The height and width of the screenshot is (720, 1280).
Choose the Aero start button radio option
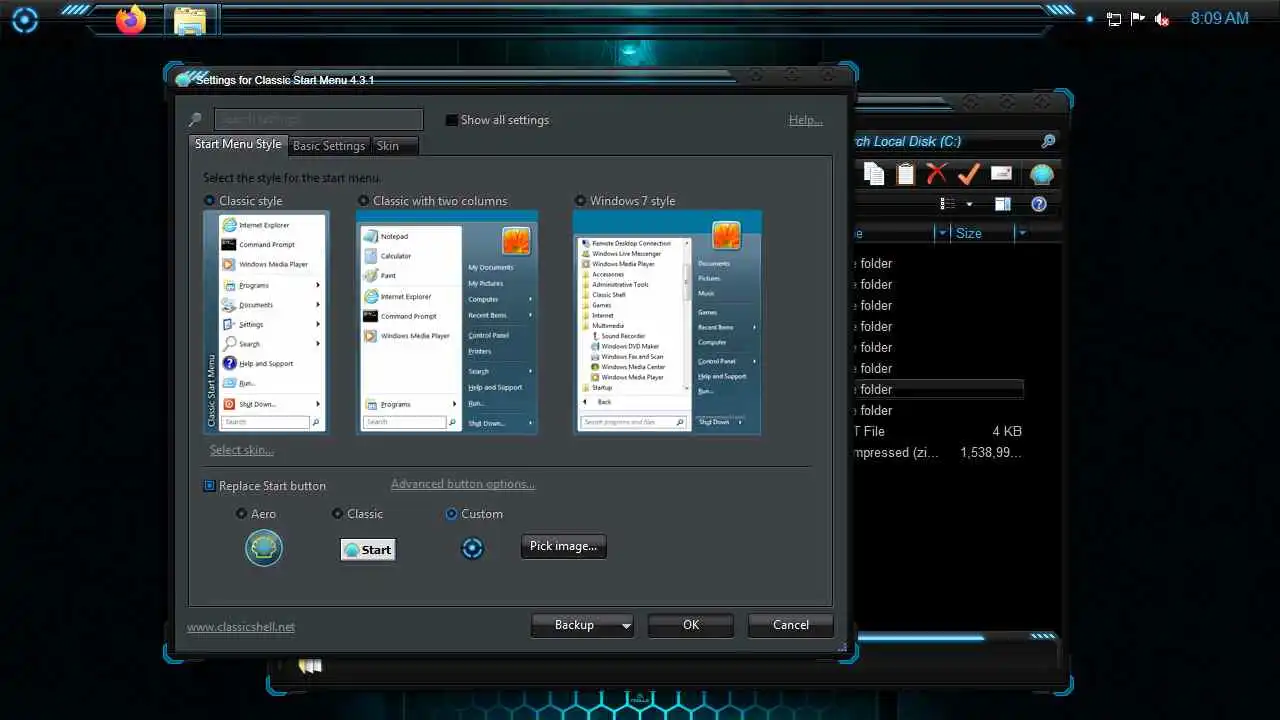click(241, 514)
